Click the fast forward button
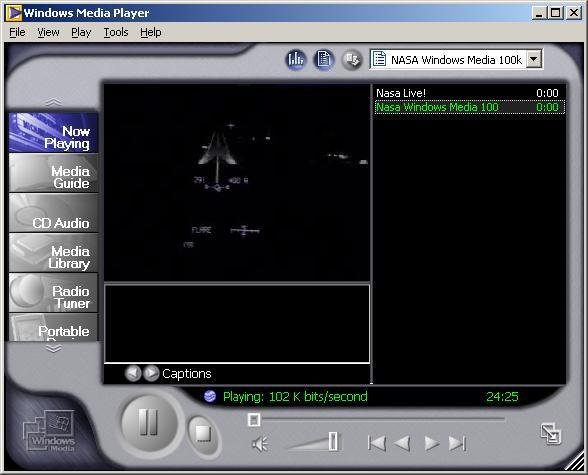 pyautogui.click(x=432, y=444)
